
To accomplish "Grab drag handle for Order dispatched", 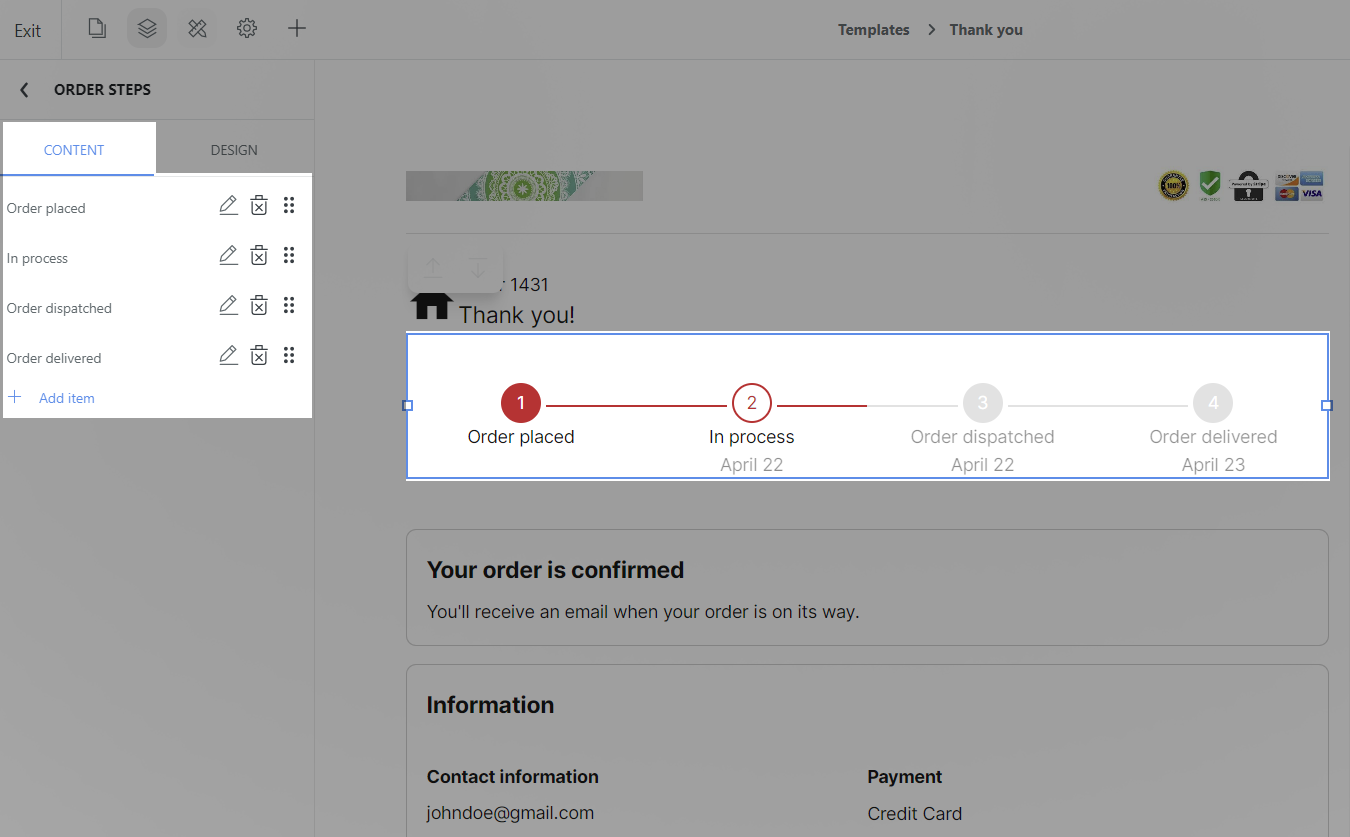I will click(x=289, y=306).
